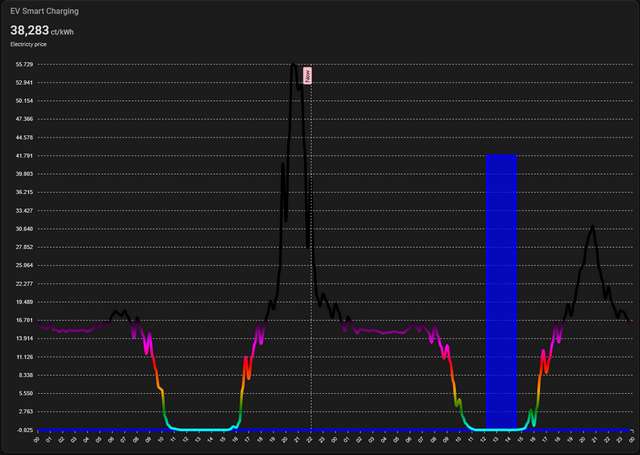Pick the 13.914 y-axis label
Image resolution: width=640 pixels, height=455 pixels.
(x=24, y=338)
